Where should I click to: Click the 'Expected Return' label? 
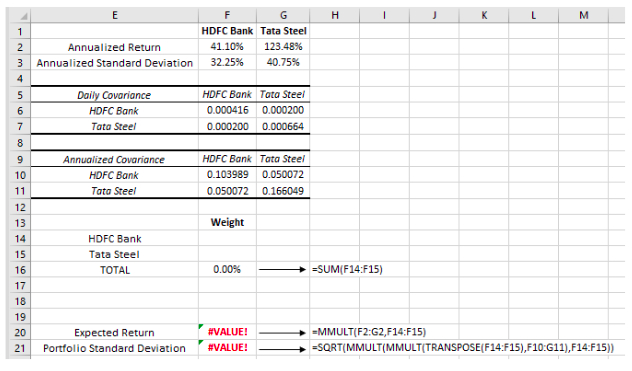click(114, 333)
